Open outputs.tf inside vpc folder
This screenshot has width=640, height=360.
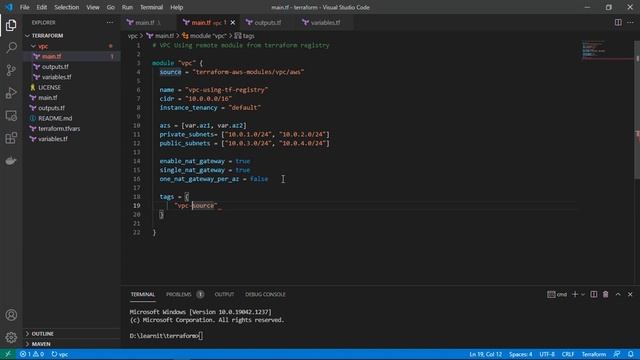click(x=72, y=67)
